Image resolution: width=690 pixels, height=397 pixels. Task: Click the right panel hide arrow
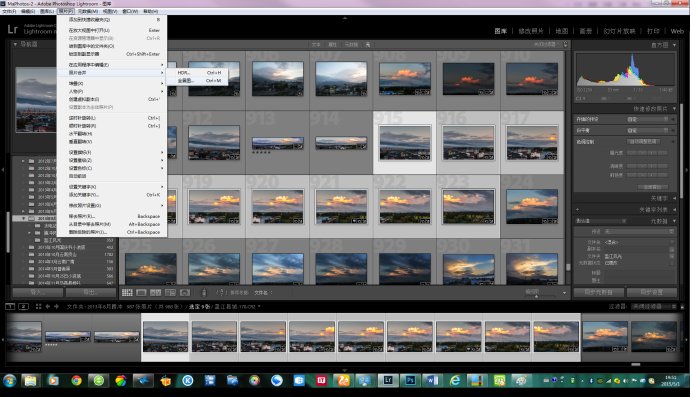point(687,169)
